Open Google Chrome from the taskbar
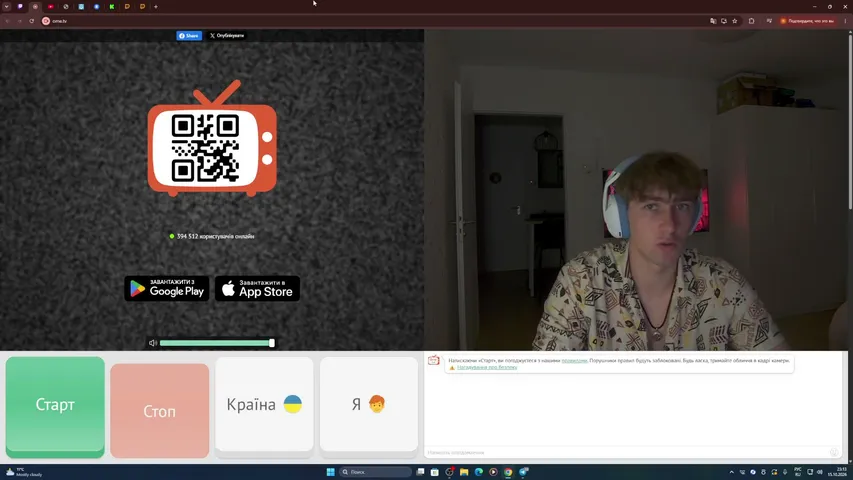Image resolution: width=853 pixels, height=480 pixels. coord(508,472)
